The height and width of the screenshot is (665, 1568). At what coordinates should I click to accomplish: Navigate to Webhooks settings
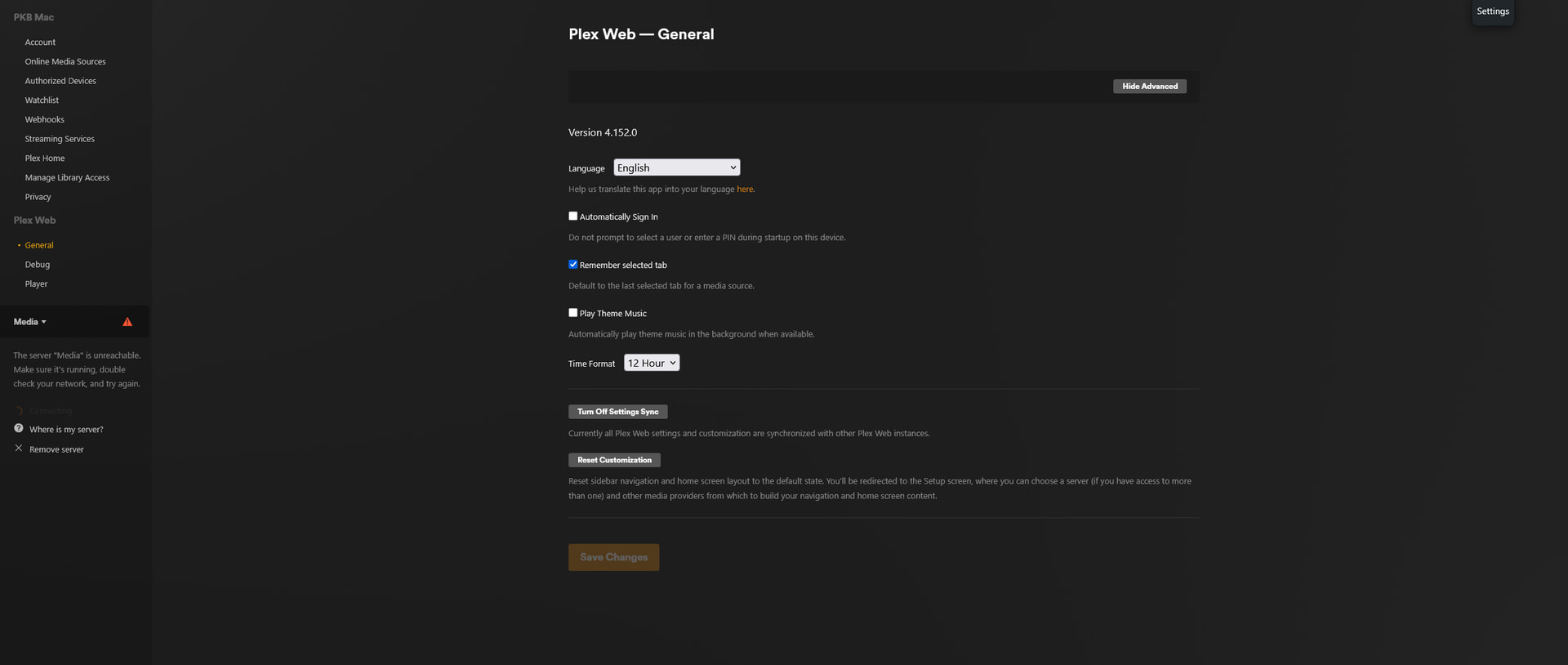click(44, 119)
